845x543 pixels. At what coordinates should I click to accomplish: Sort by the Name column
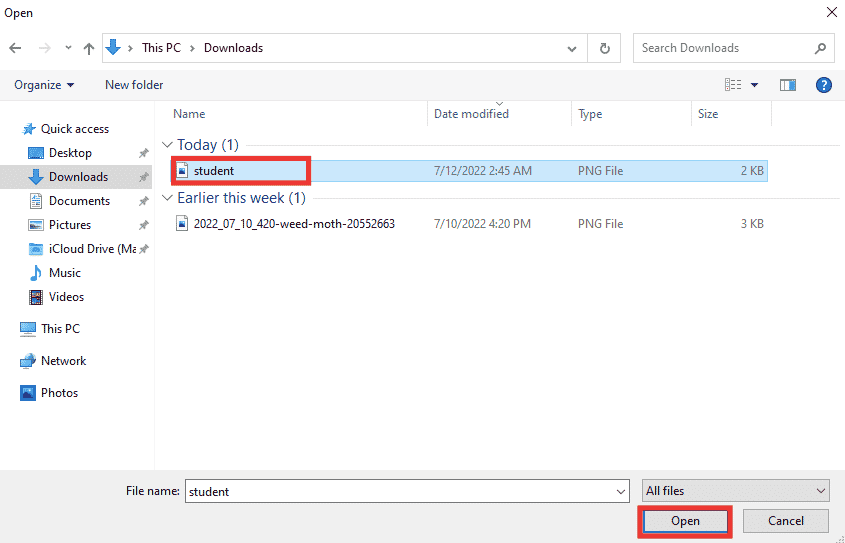coord(189,114)
